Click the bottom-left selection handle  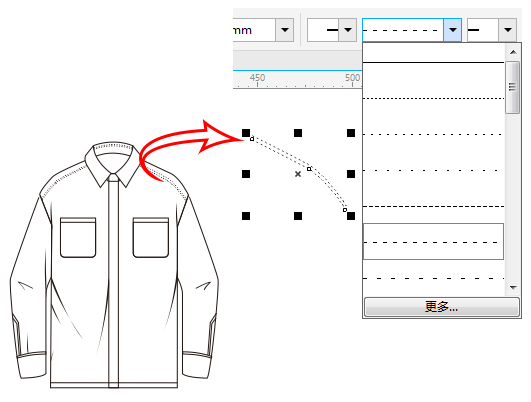point(246,216)
